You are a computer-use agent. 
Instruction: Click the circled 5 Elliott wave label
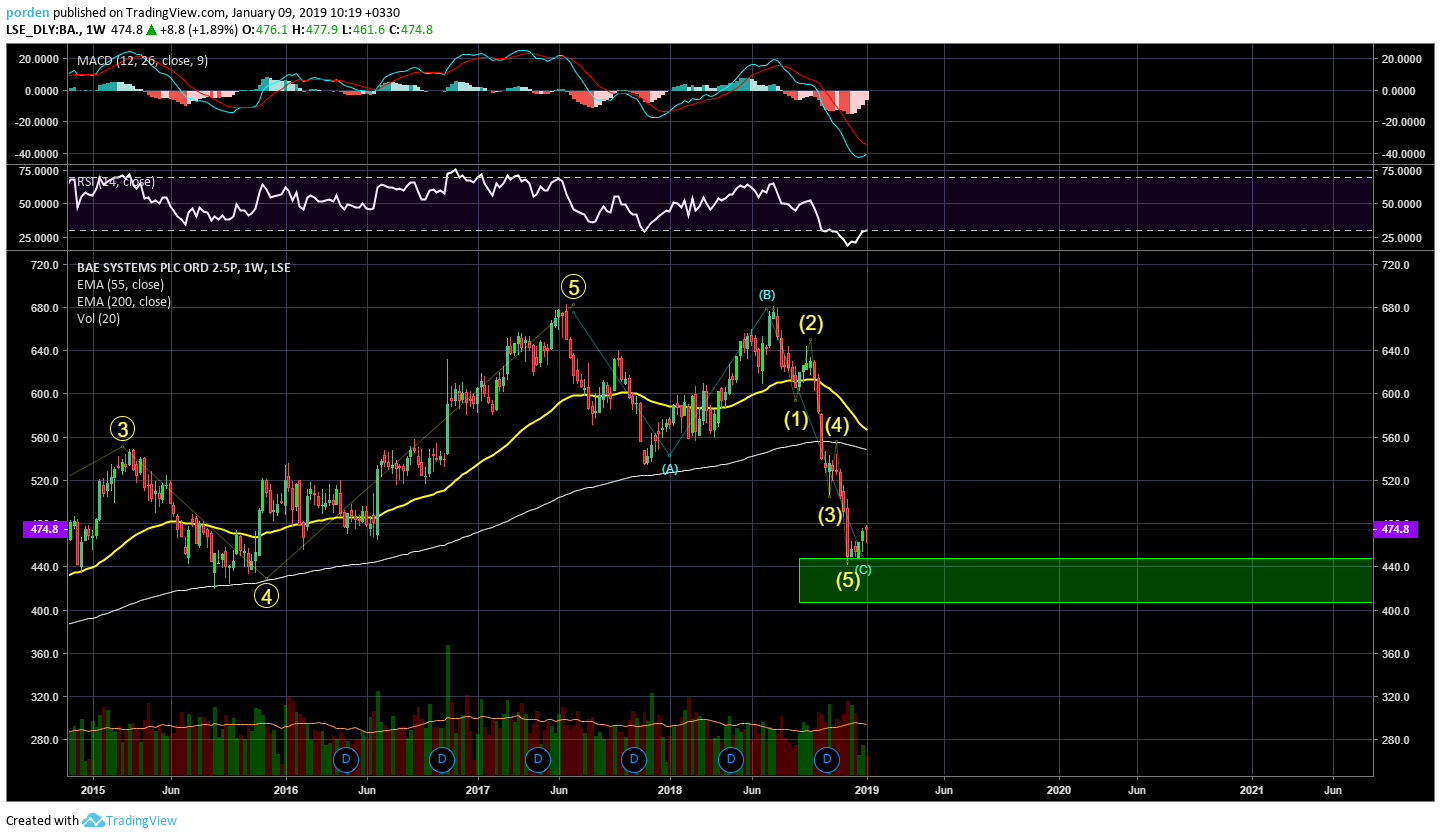tap(573, 288)
